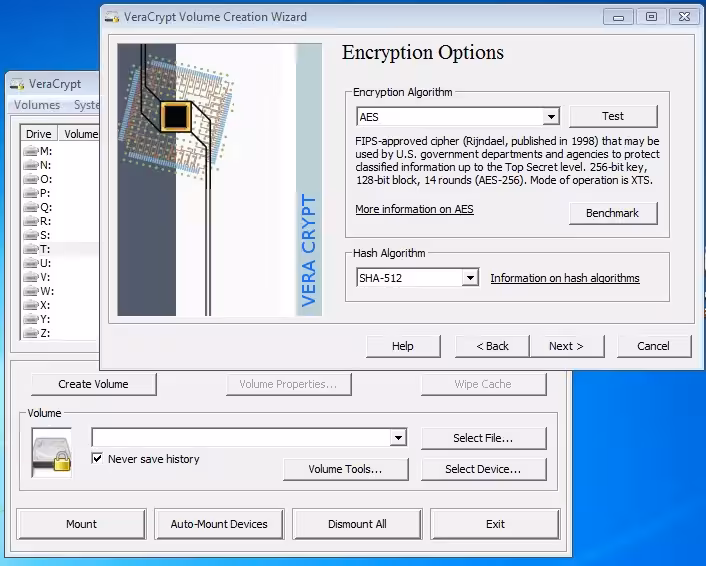Exit VeraCrypt with the Exit button
This screenshot has height=566, width=706.
[x=495, y=524]
